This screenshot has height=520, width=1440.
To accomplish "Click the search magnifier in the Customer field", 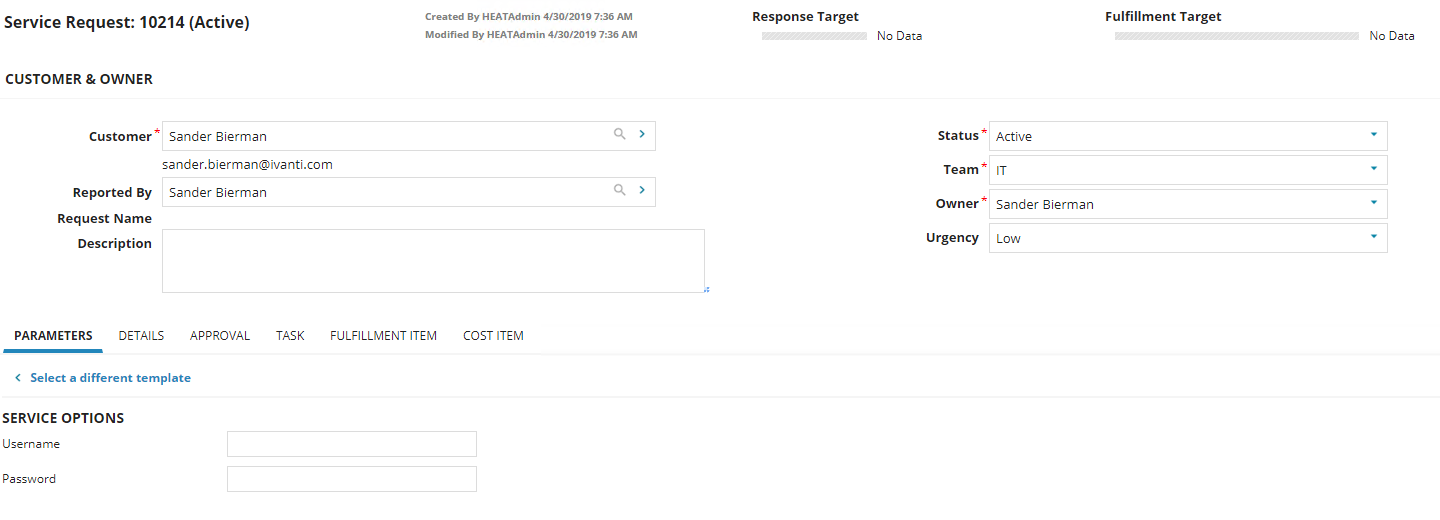I will 620,134.
